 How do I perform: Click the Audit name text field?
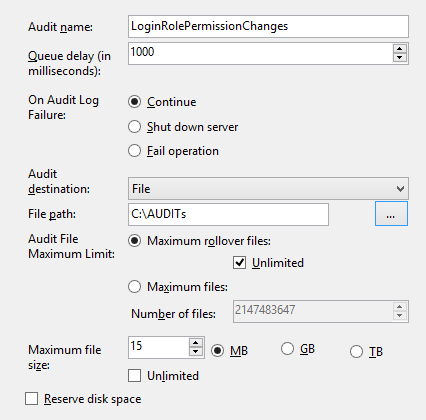pyautogui.click(x=268, y=26)
